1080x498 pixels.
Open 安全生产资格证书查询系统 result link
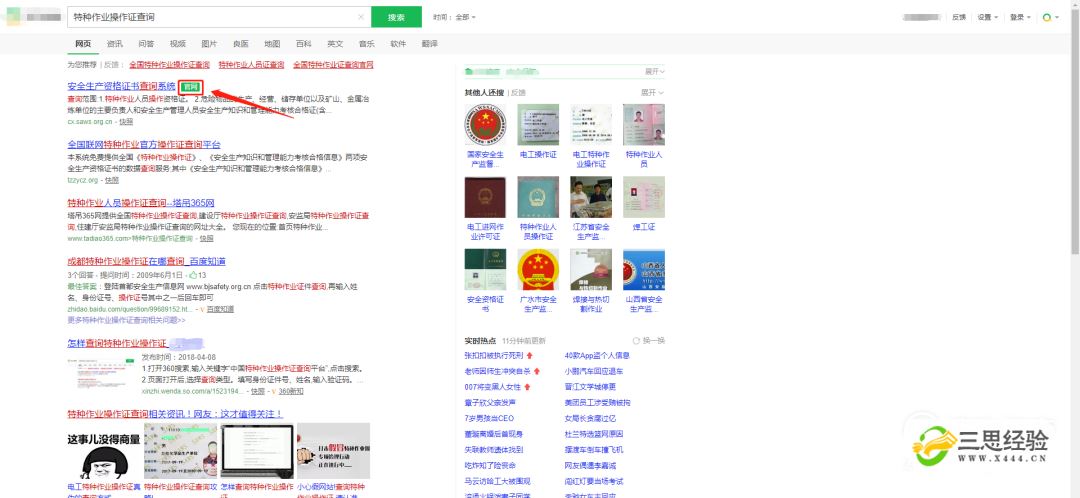(x=121, y=87)
